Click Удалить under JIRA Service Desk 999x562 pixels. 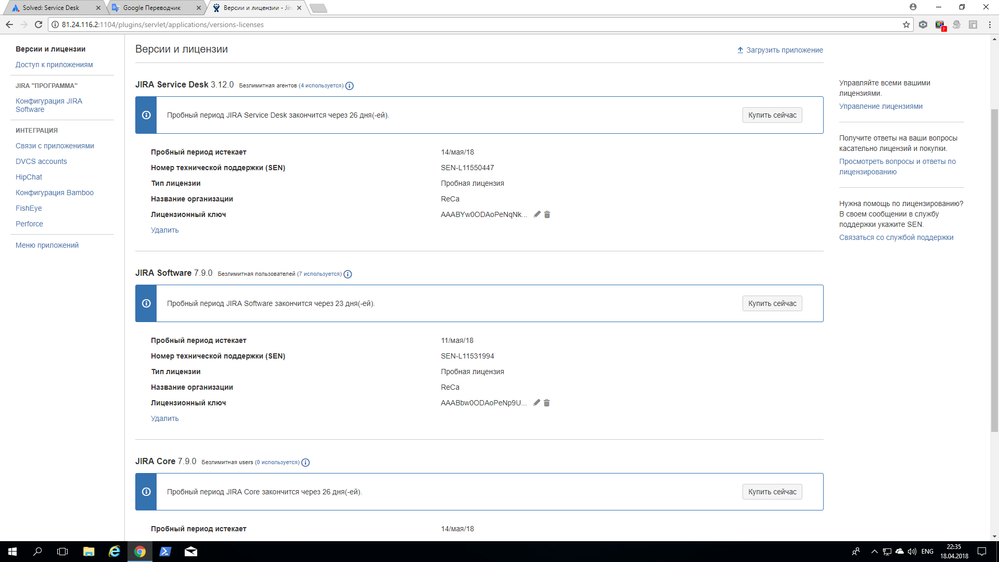click(x=164, y=230)
